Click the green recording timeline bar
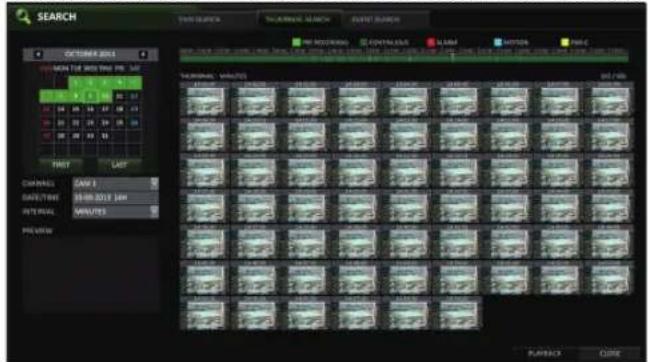 [x=404, y=60]
